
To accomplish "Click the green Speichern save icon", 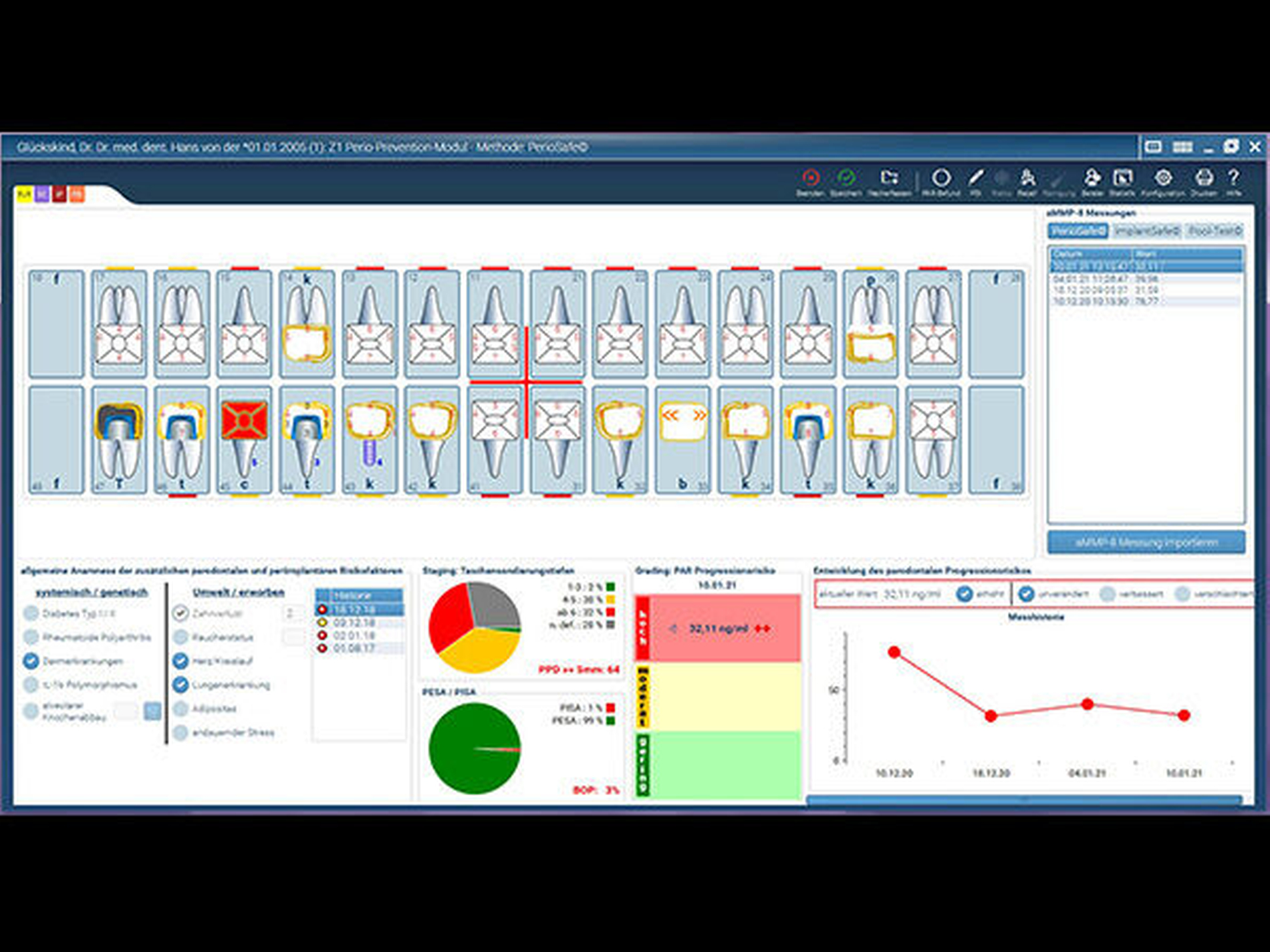I will point(846,178).
